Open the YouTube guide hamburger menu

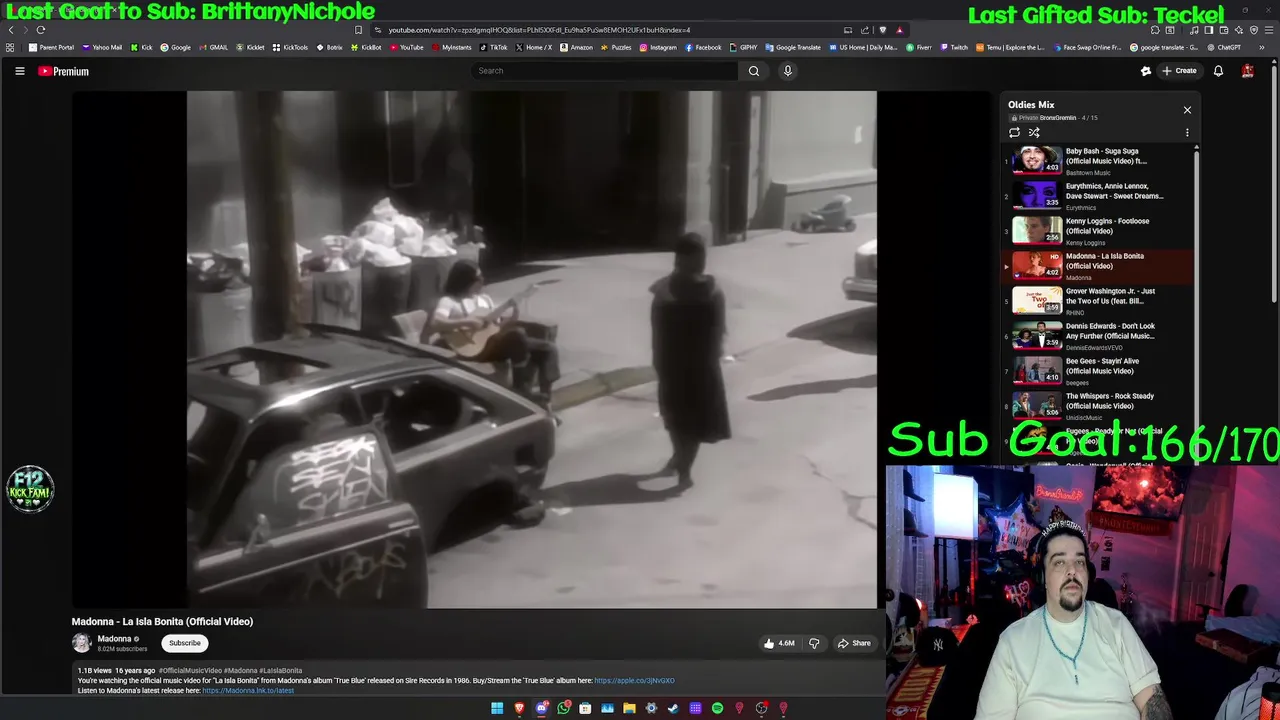click(19, 71)
